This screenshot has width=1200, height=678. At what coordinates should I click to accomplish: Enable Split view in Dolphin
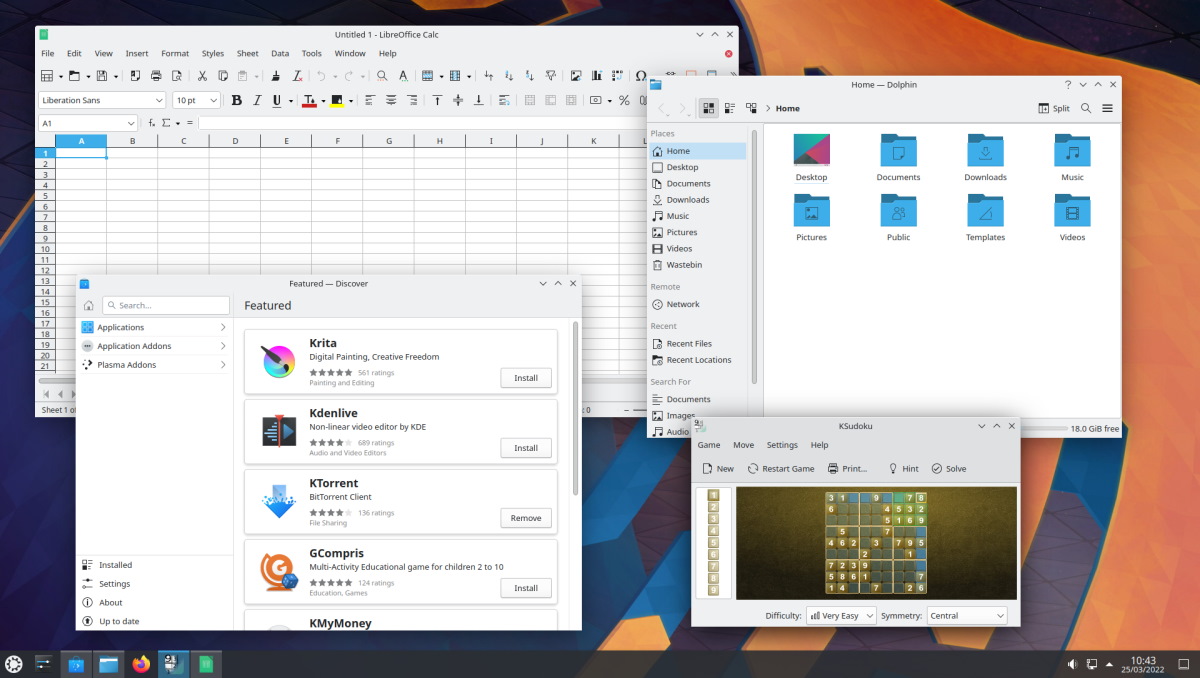(x=1053, y=108)
